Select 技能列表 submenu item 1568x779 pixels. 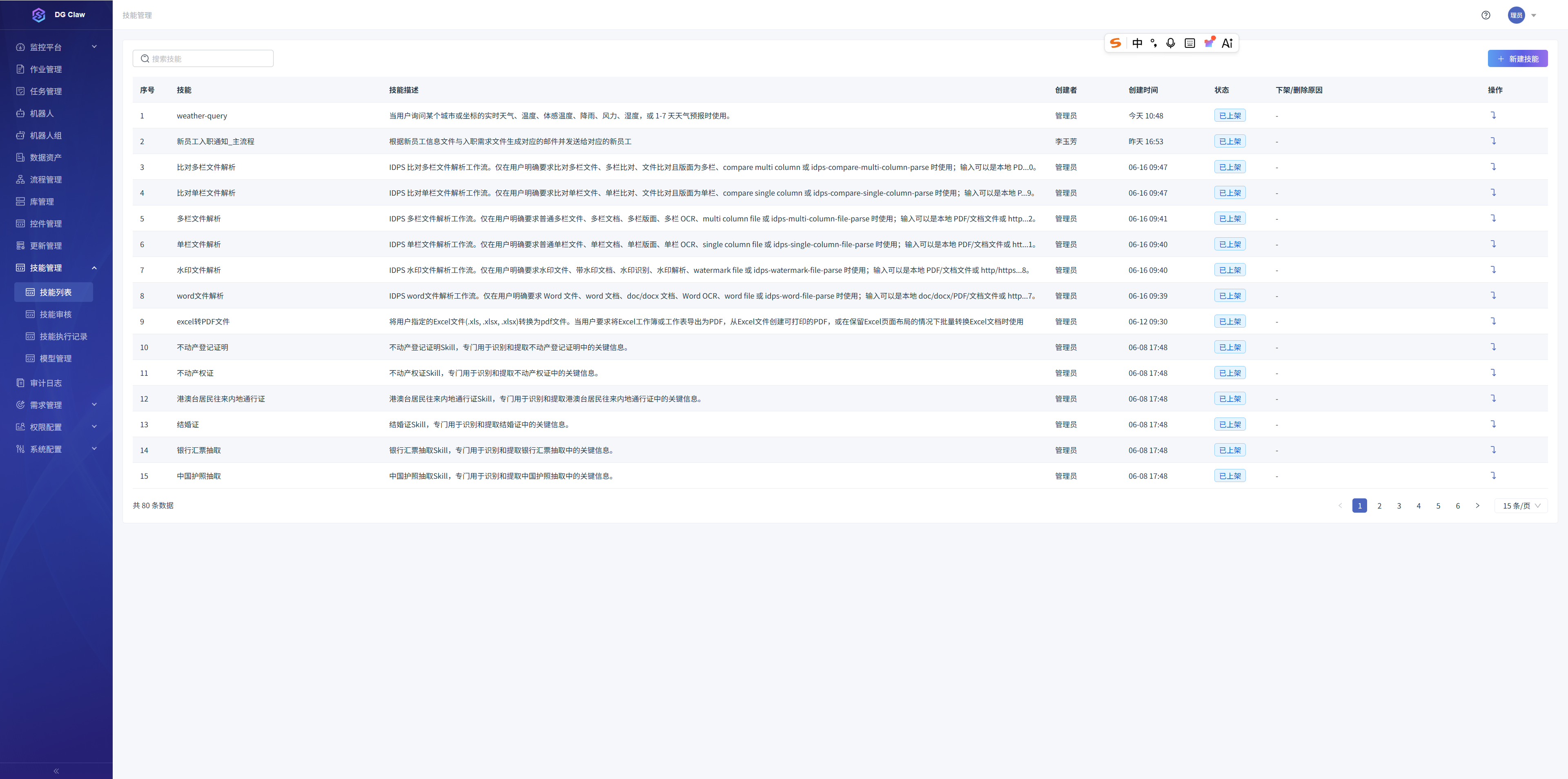click(x=53, y=292)
